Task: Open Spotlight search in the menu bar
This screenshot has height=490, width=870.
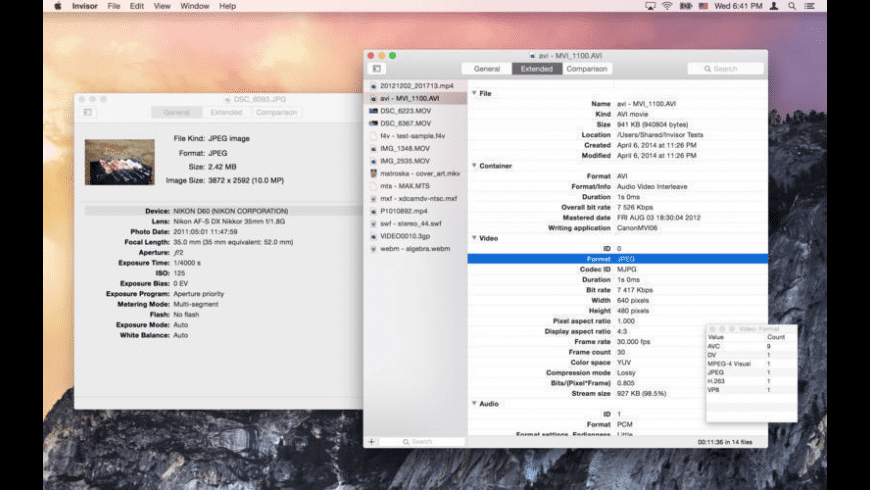Action: click(x=791, y=6)
